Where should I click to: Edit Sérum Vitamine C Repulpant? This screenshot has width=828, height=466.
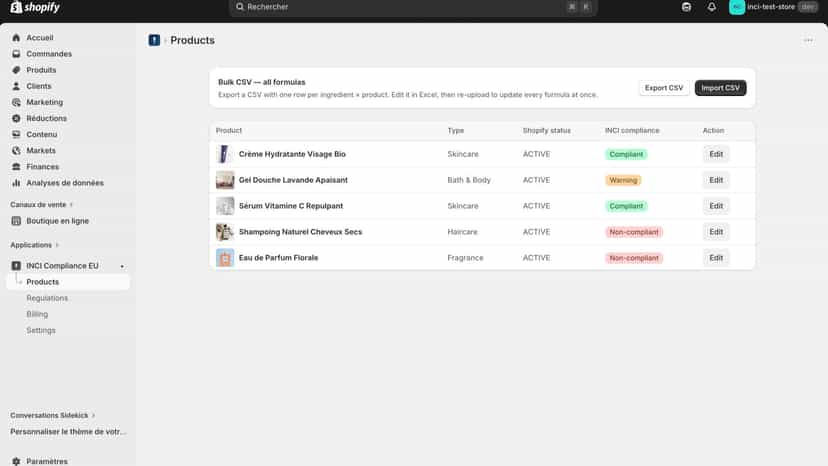[716, 206]
